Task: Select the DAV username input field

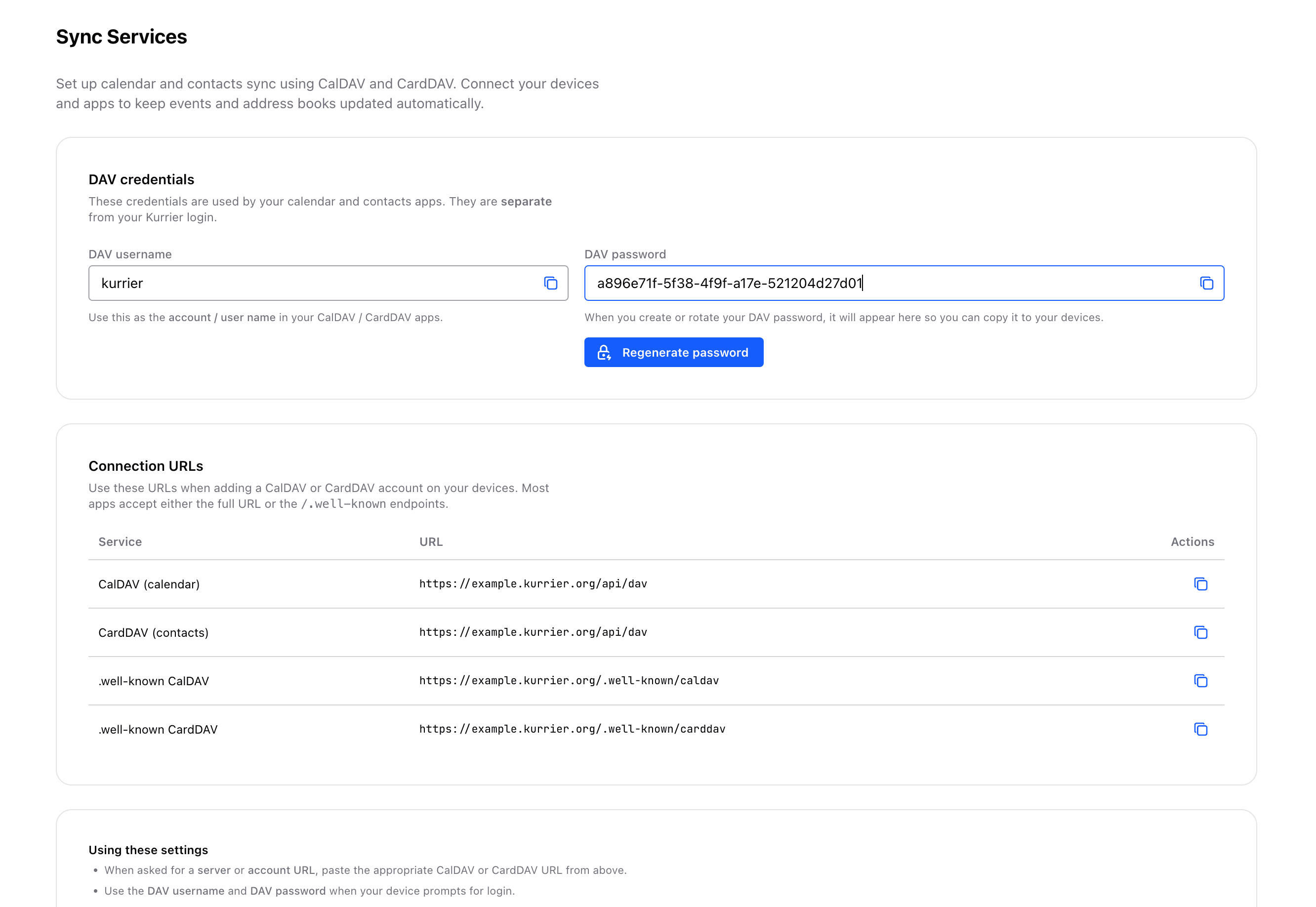Action: (284, 283)
